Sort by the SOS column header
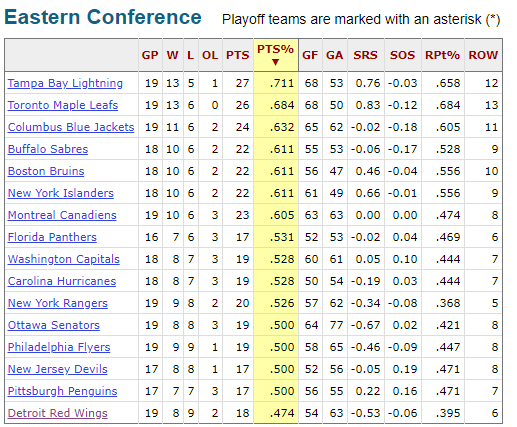The height and width of the screenshot is (427, 517). pyautogui.click(x=403, y=55)
